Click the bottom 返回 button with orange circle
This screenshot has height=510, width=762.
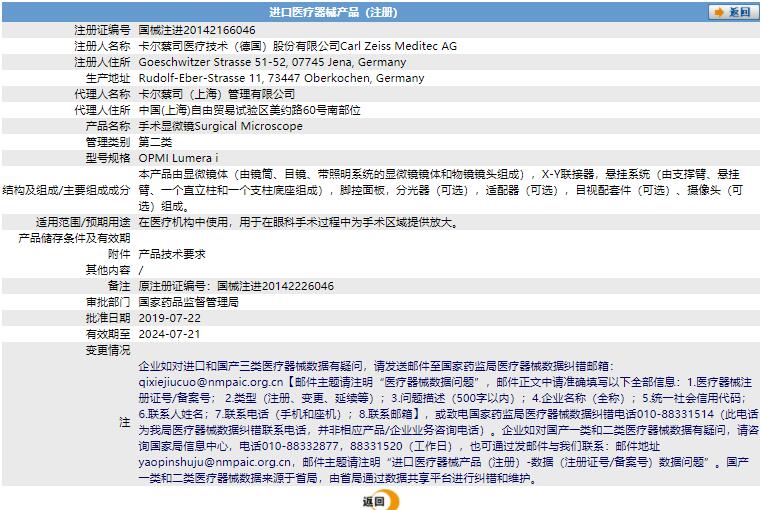tap(381, 501)
